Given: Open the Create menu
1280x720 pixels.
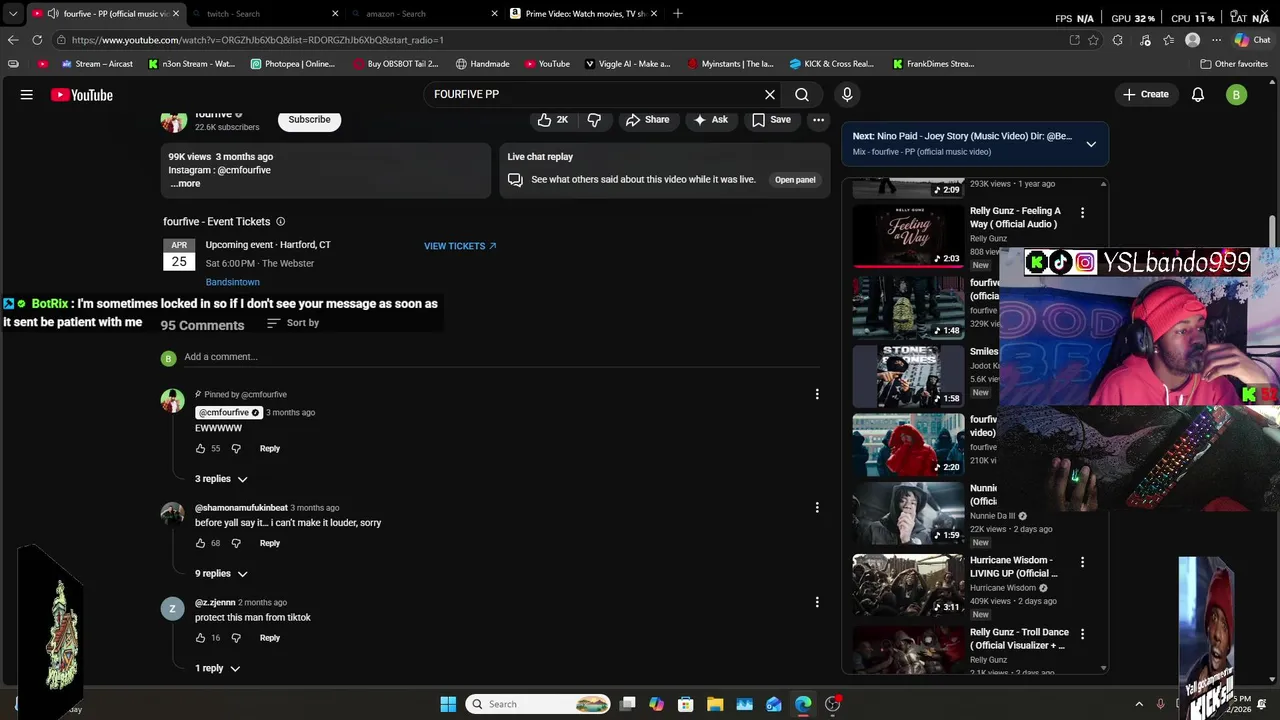Looking at the screenshot, I should tap(1145, 94).
